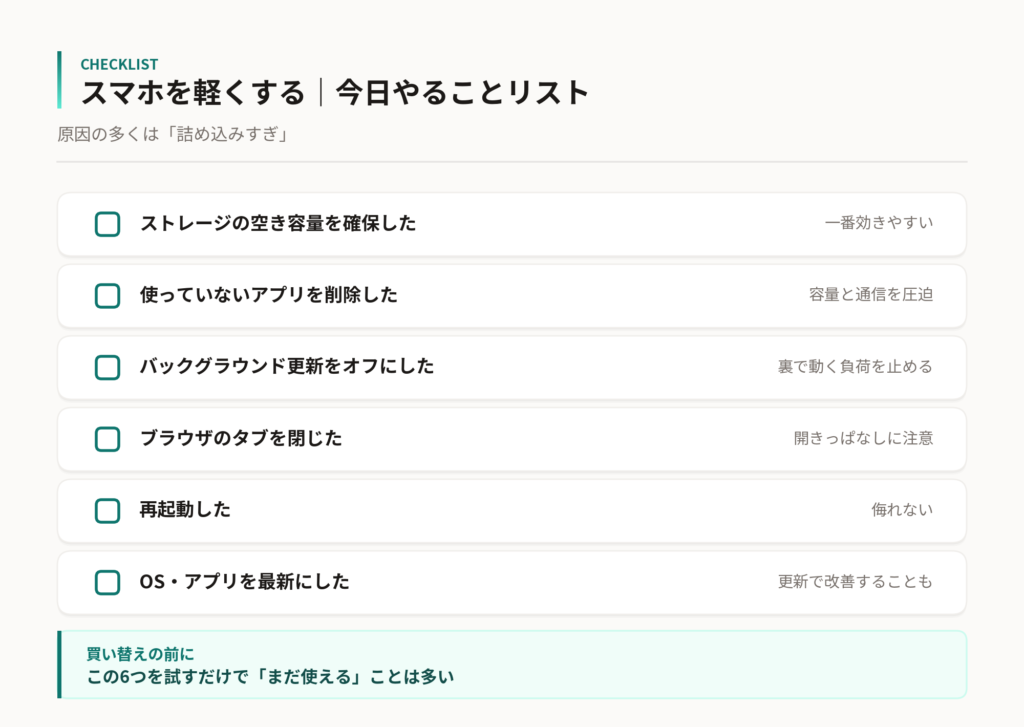Mark ブラウザのタブを閉じた as done

point(108,440)
